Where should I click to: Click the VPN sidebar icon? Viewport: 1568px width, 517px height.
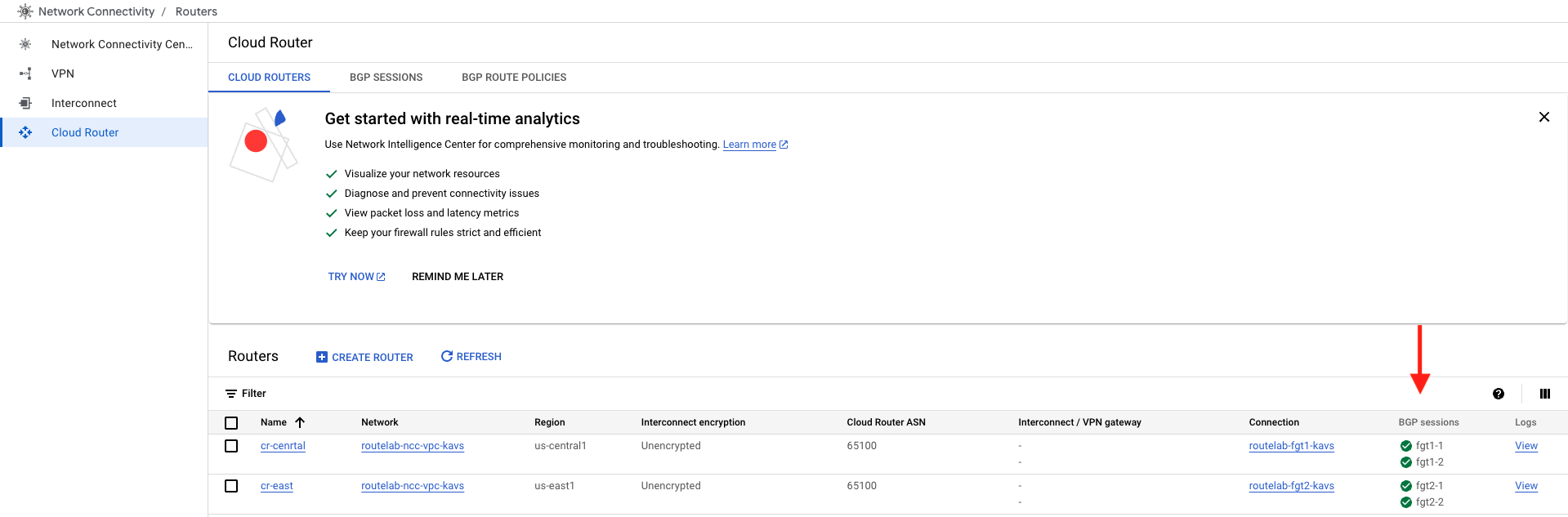pos(25,74)
